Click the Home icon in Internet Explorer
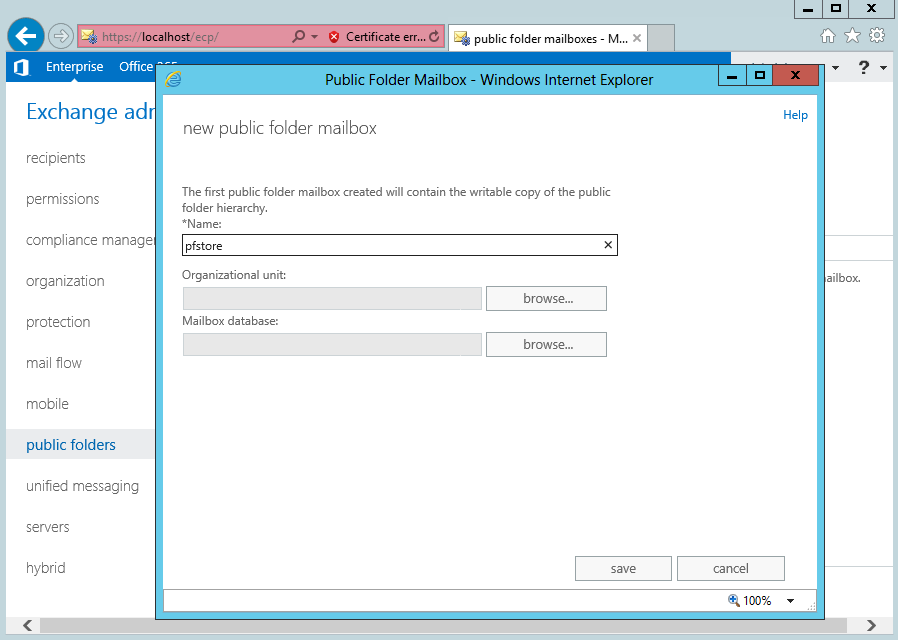898x640 pixels. (829, 35)
